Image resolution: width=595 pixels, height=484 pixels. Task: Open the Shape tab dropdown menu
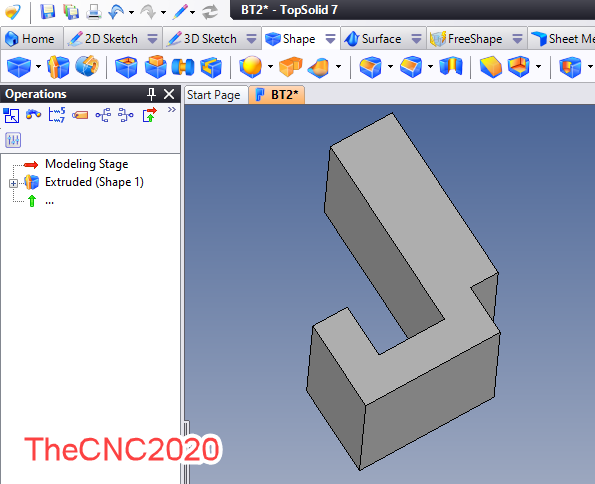click(330, 39)
